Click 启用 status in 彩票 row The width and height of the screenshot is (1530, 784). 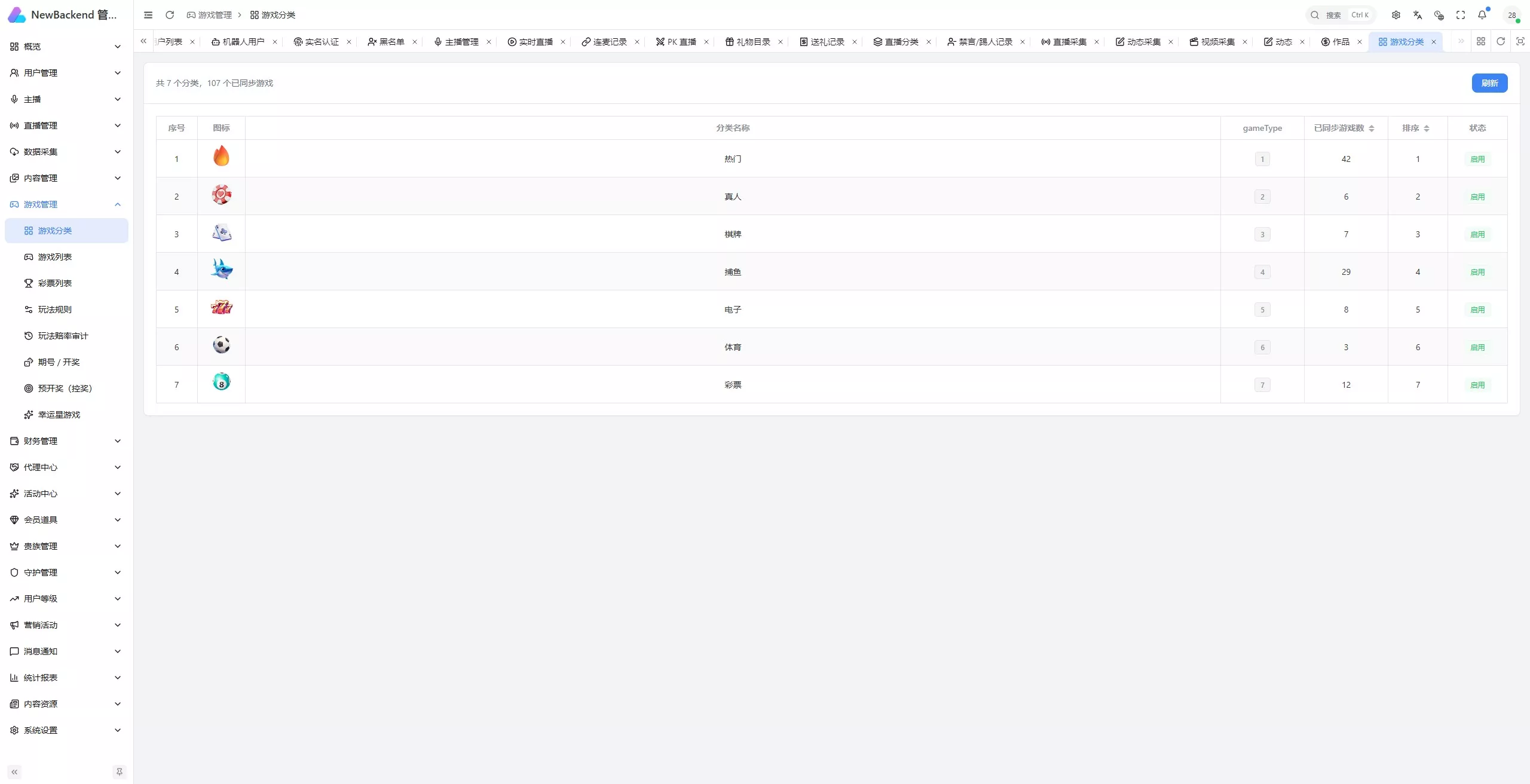tap(1477, 385)
